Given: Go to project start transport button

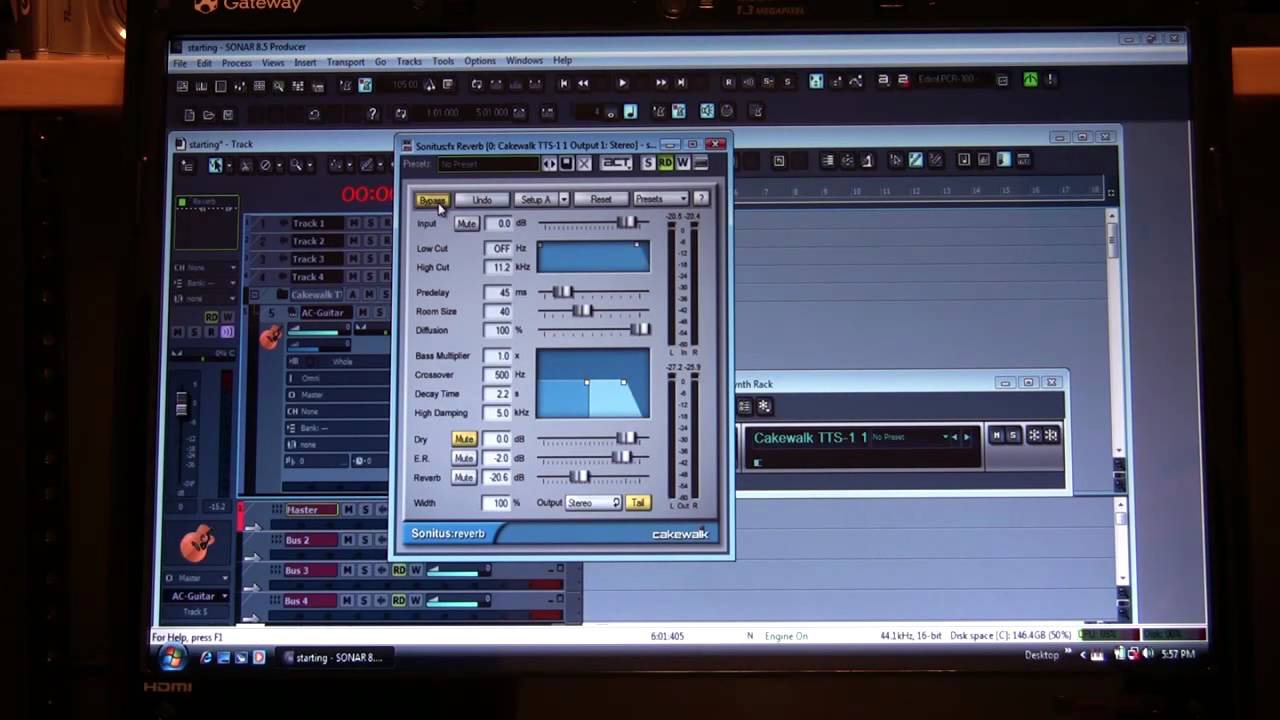Looking at the screenshot, I should (x=564, y=84).
